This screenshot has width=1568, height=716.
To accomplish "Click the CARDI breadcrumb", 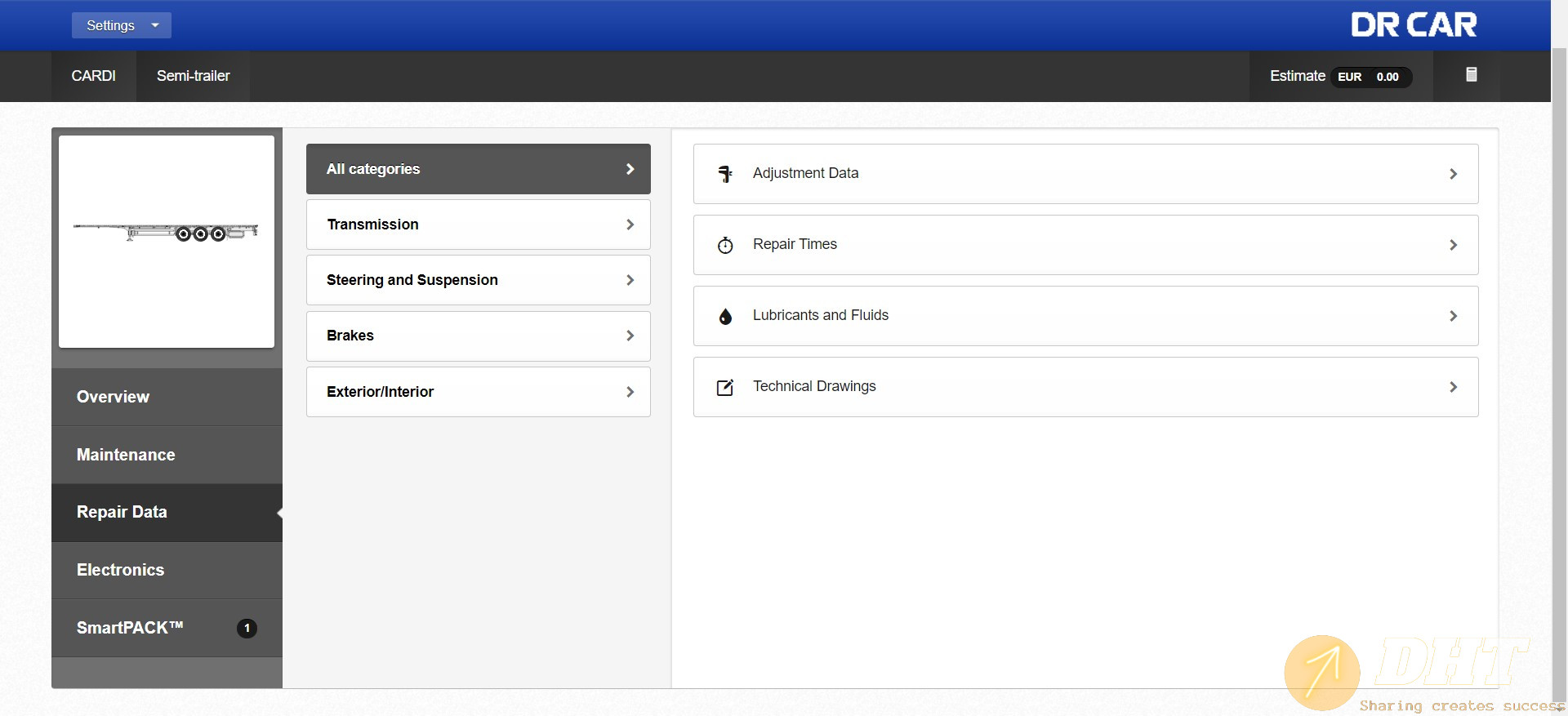I will [x=93, y=76].
